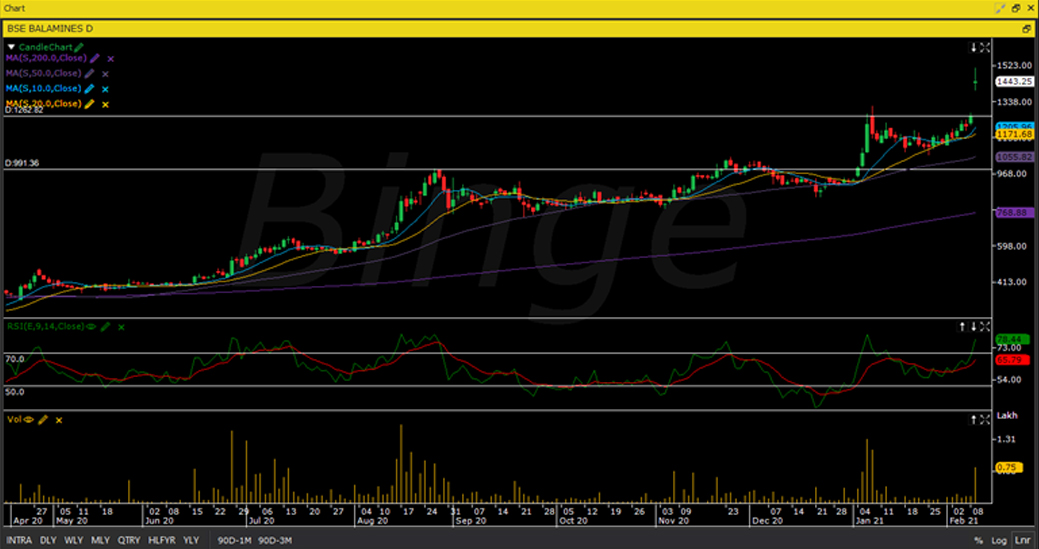Remove the MA(S,10.0,Close) indicator

[x=105, y=89]
